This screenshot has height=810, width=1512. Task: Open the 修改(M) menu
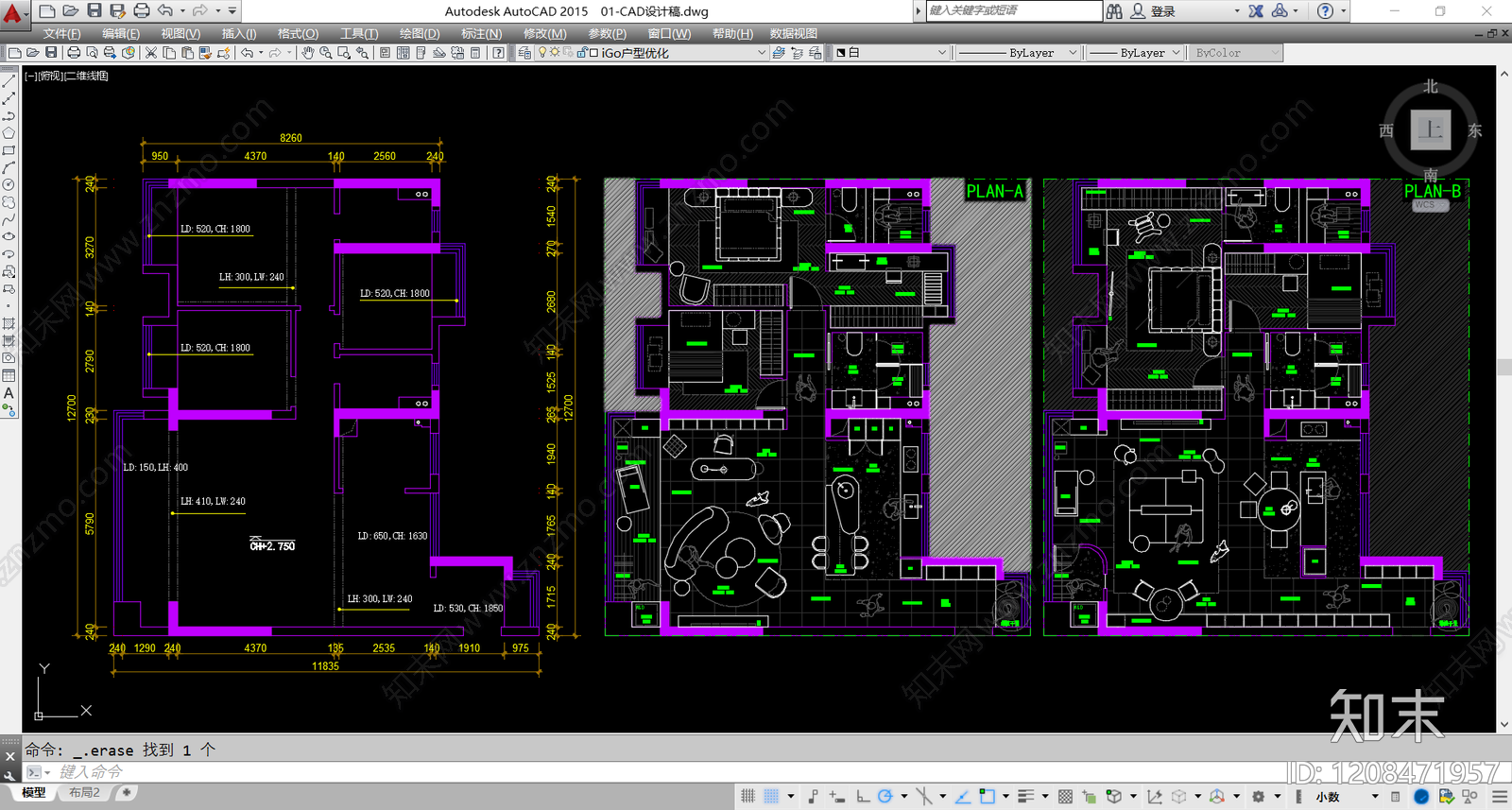[x=545, y=33]
